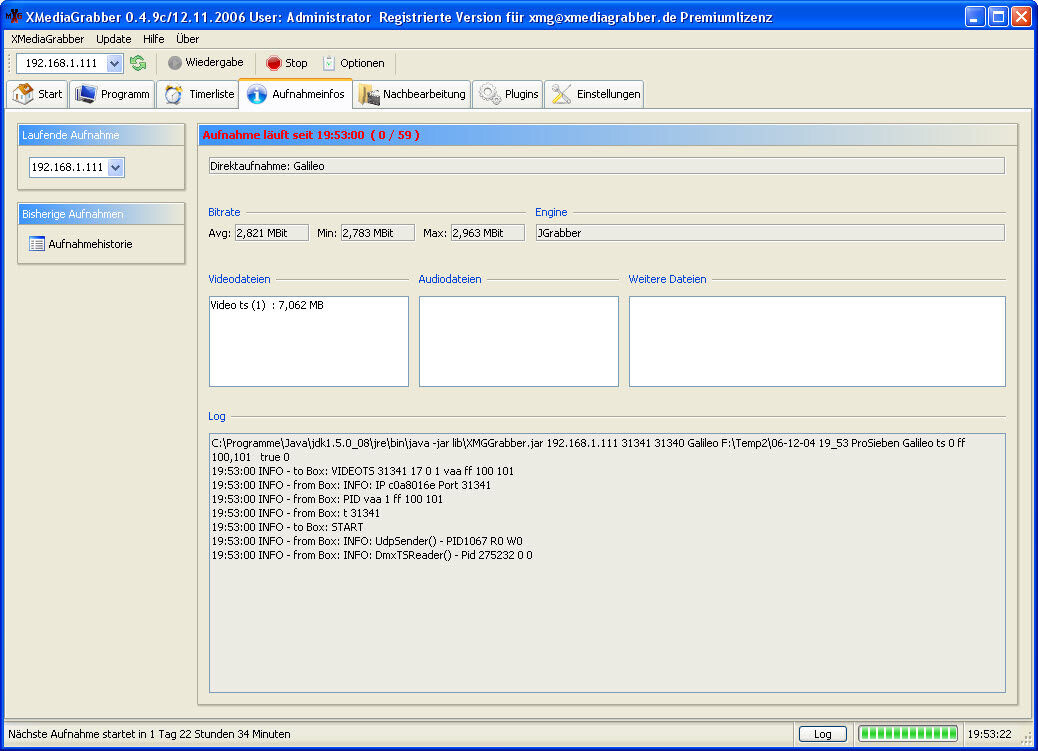1038x751 pixels.
Task: Click the Direktaufnahme: Galileo text field
Action: [x=606, y=166]
